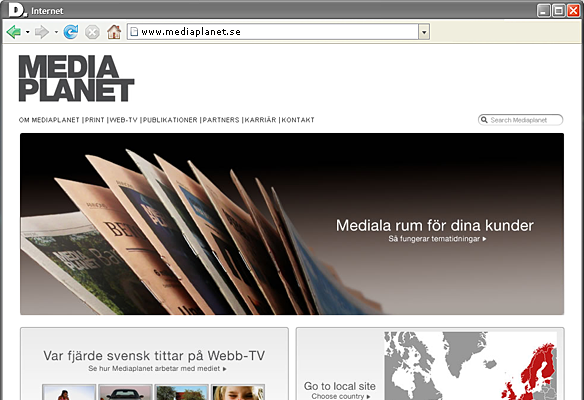Click the Forward arrow button
The height and width of the screenshot is (400, 584).
coord(42,32)
